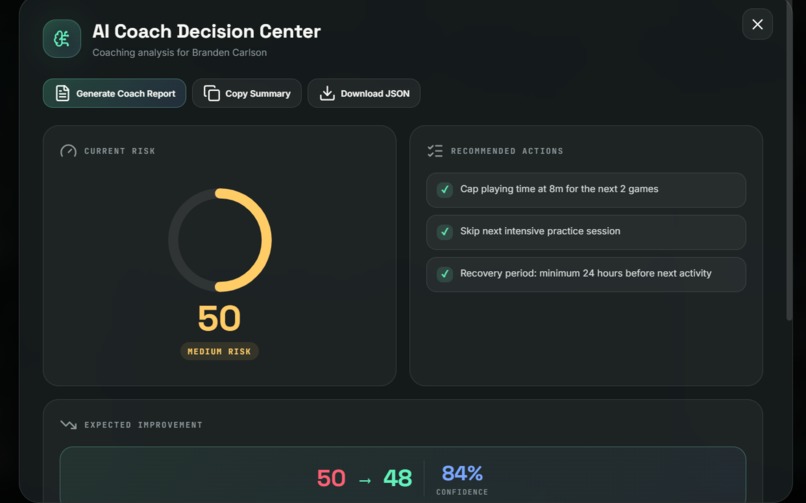Viewport: 806px width, 503px height.
Task: Click the AI Coach brain logo icon
Action: 62,39
